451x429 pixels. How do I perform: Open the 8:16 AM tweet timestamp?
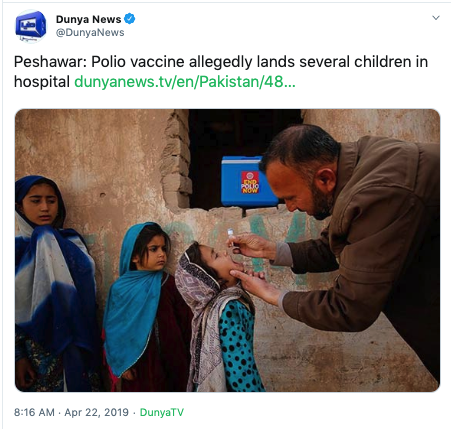(34, 412)
